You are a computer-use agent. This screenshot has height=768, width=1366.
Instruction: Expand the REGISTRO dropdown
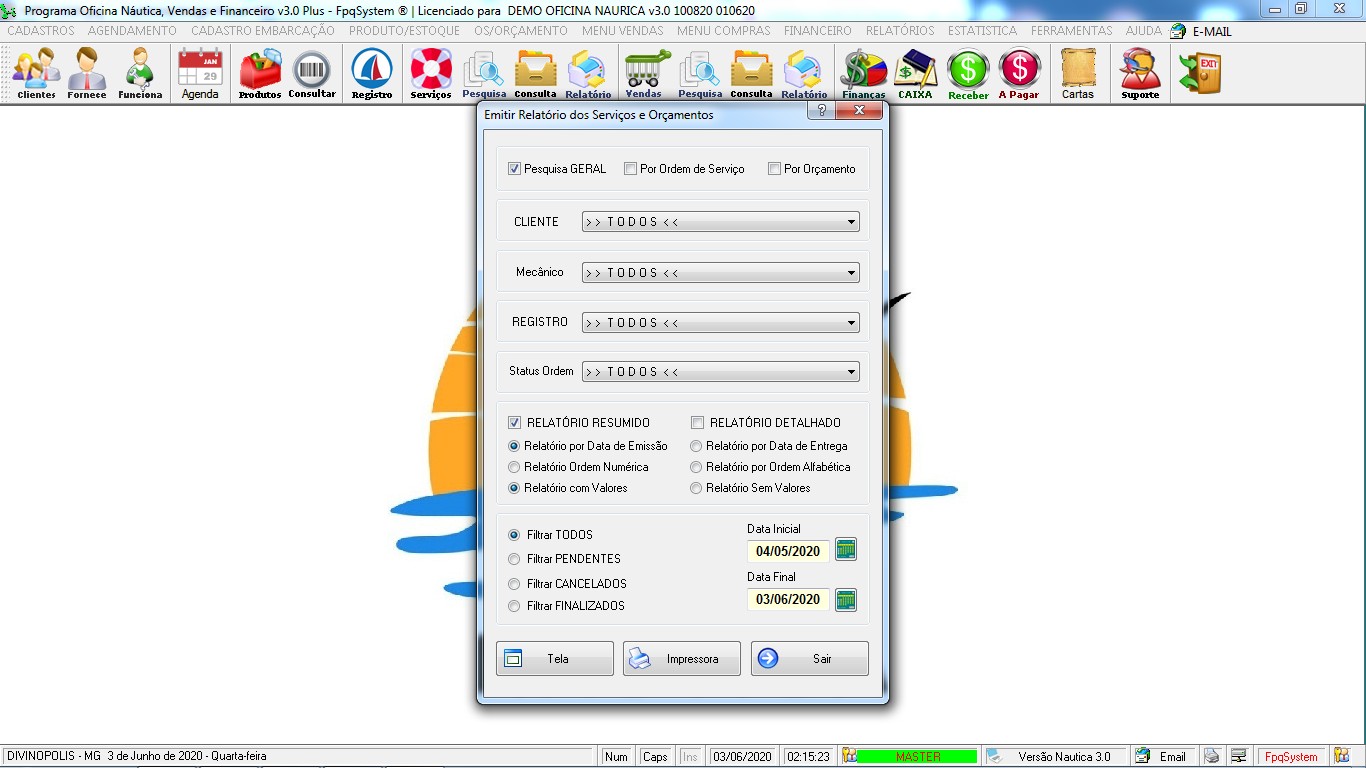(x=721, y=322)
